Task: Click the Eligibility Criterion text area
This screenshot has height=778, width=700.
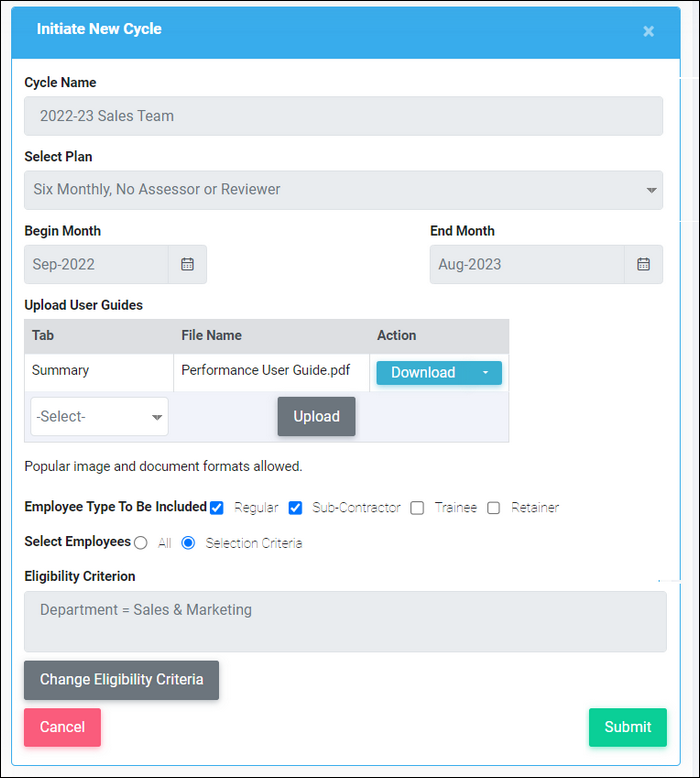Action: 345,622
